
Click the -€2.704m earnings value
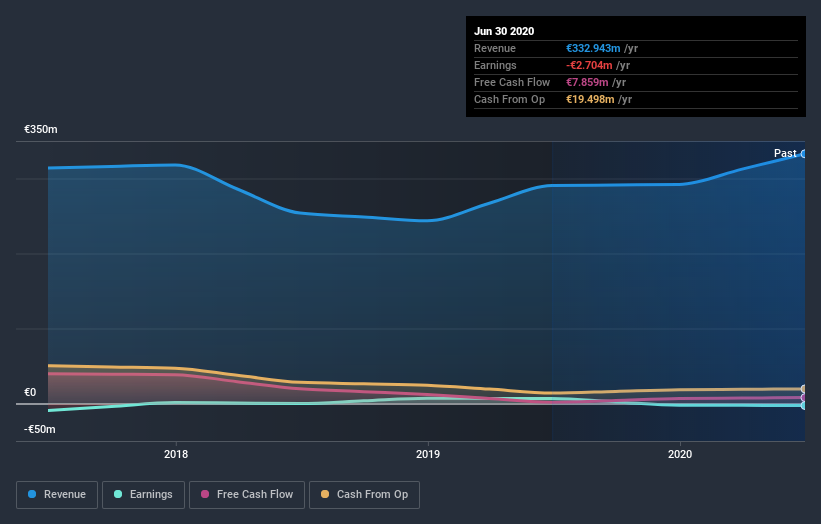point(589,65)
